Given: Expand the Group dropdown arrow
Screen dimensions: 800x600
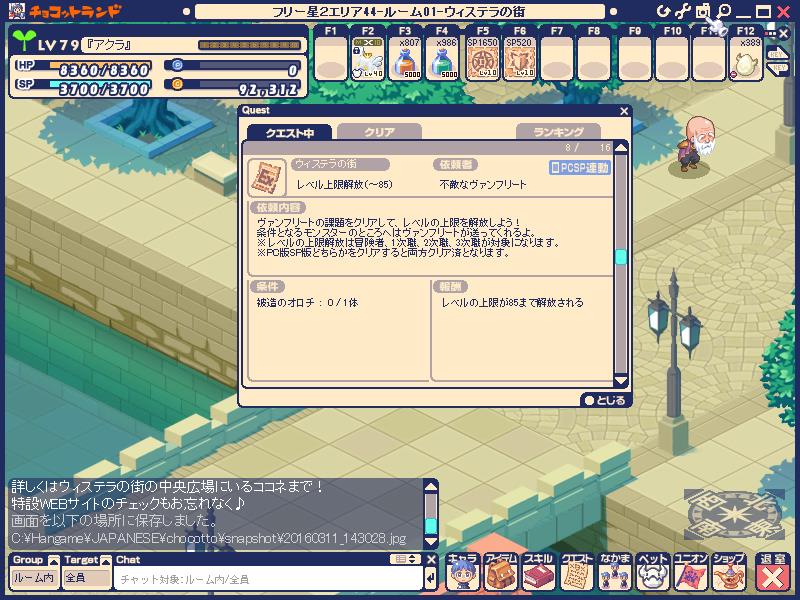Looking at the screenshot, I should click(54, 561).
